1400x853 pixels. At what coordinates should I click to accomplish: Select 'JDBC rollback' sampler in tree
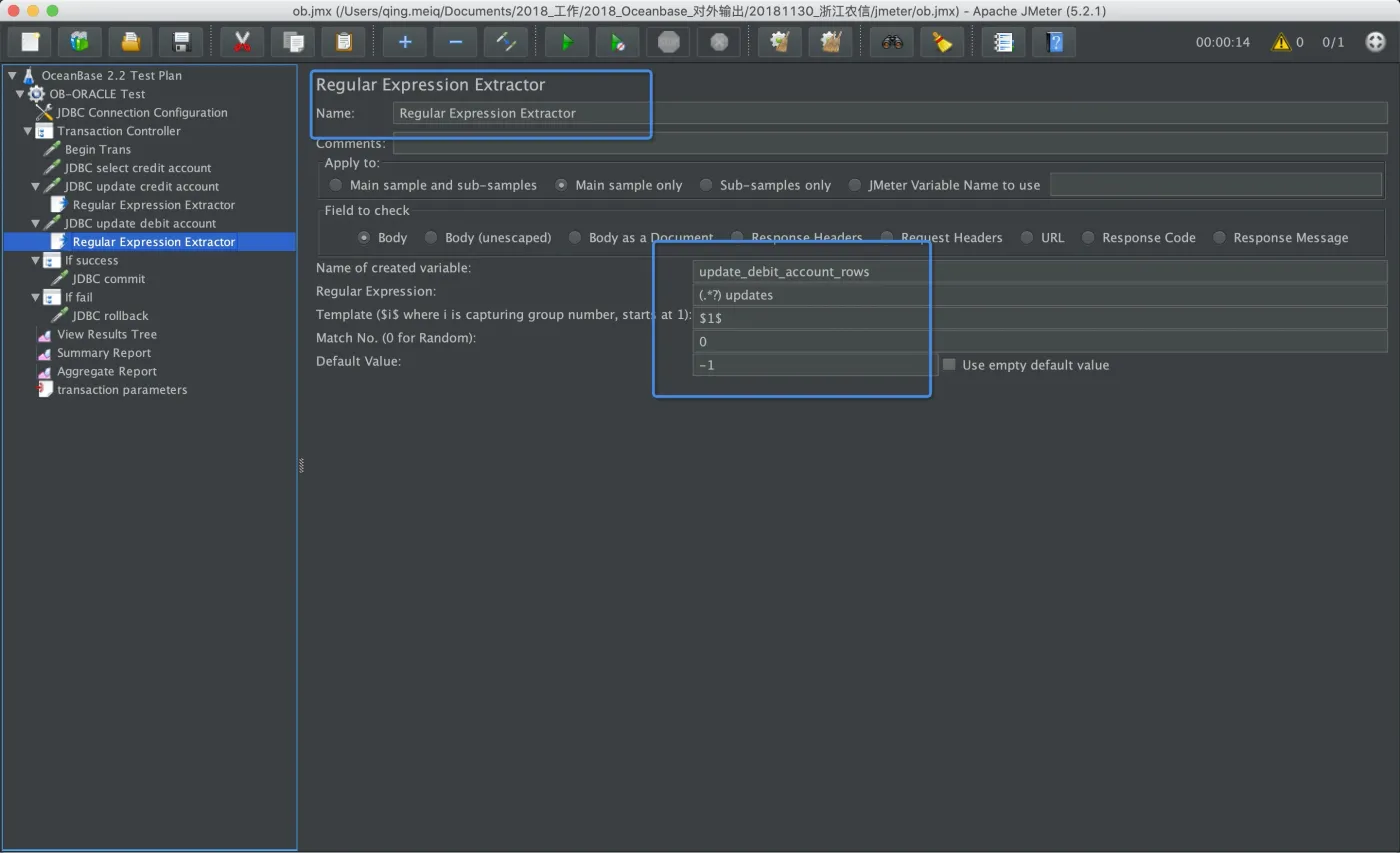pyautogui.click(x=110, y=316)
